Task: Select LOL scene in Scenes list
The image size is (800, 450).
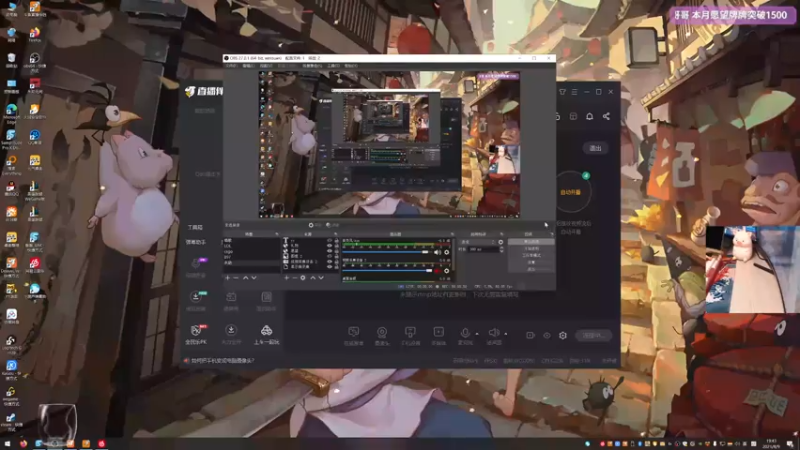Action: 250,246
